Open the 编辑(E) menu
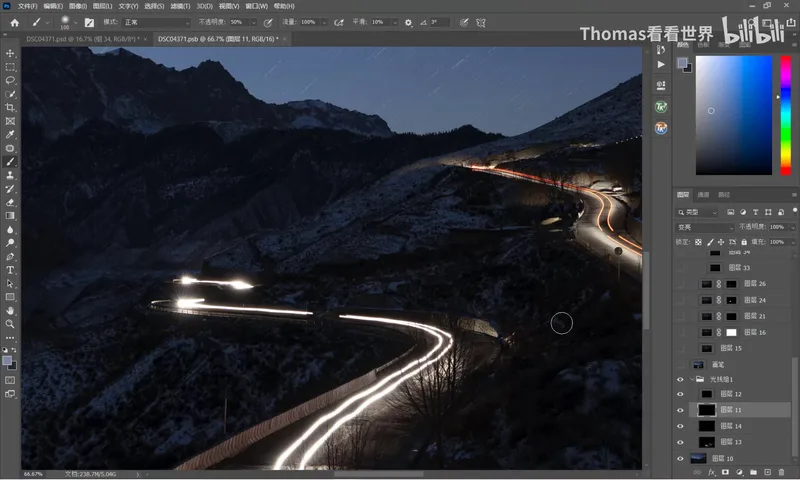Screen dimensions: 800x480 [53, 6]
